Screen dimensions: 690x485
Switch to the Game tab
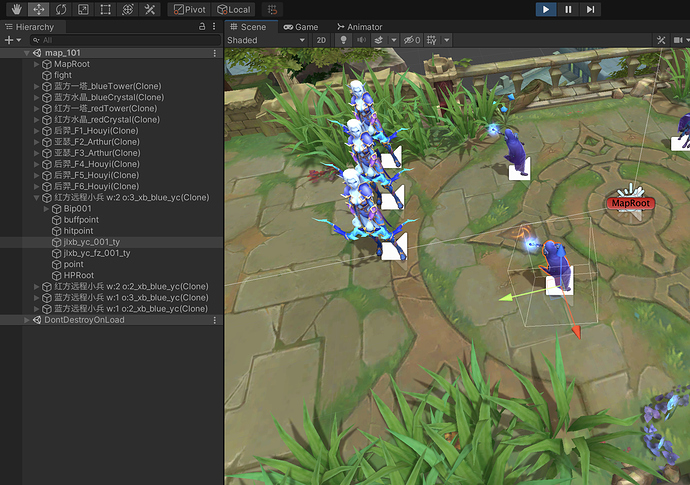[301, 27]
